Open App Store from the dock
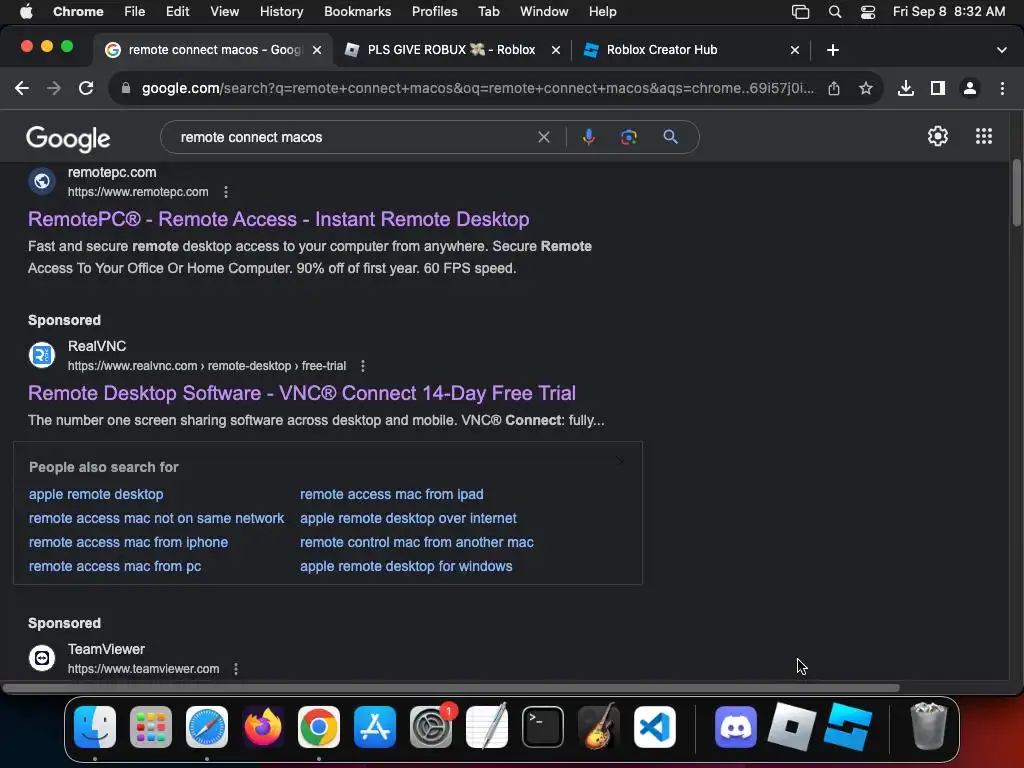1024x768 pixels. coord(375,727)
